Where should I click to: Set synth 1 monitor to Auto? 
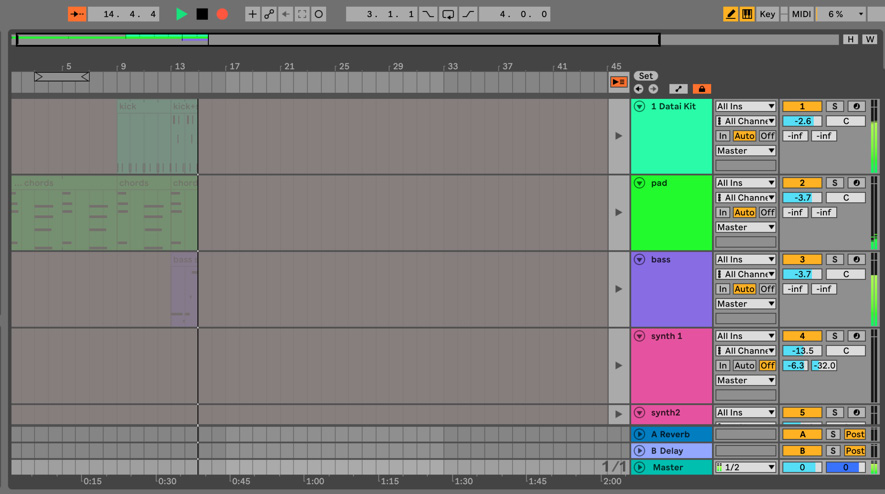point(744,366)
